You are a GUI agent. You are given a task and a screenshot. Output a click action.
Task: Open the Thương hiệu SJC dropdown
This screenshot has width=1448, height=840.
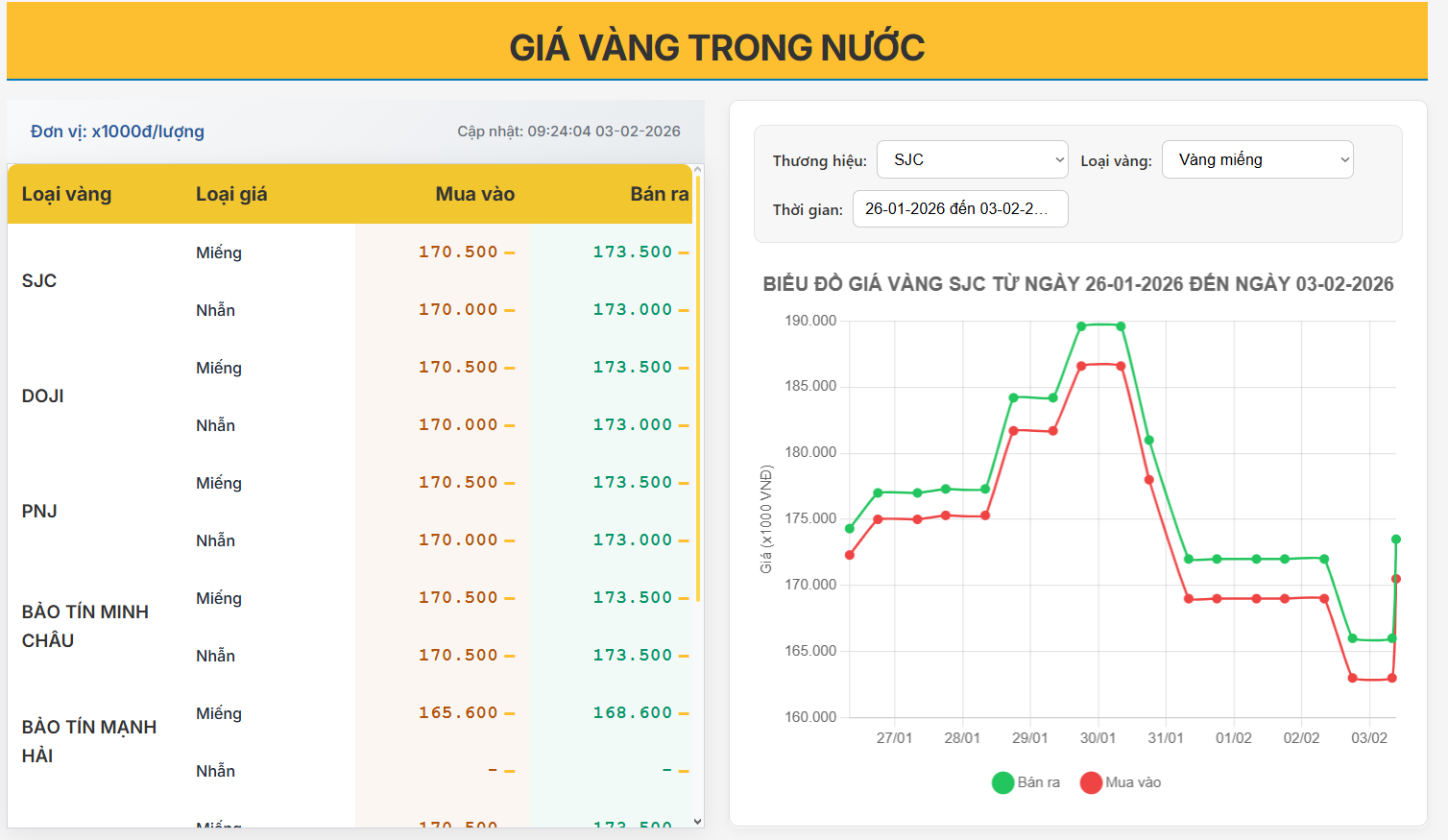pyautogui.click(x=972, y=159)
